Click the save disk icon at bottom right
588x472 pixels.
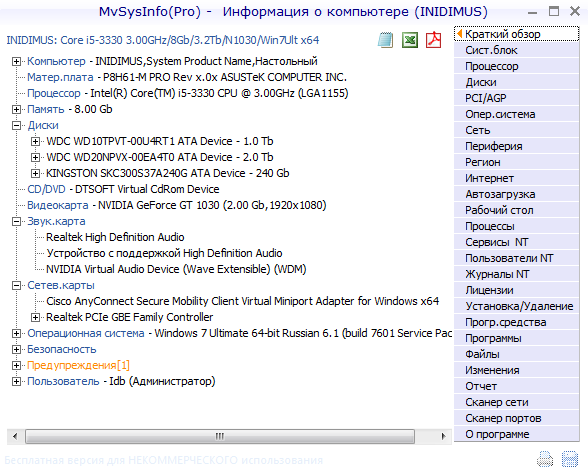click(x=569, y=459)
